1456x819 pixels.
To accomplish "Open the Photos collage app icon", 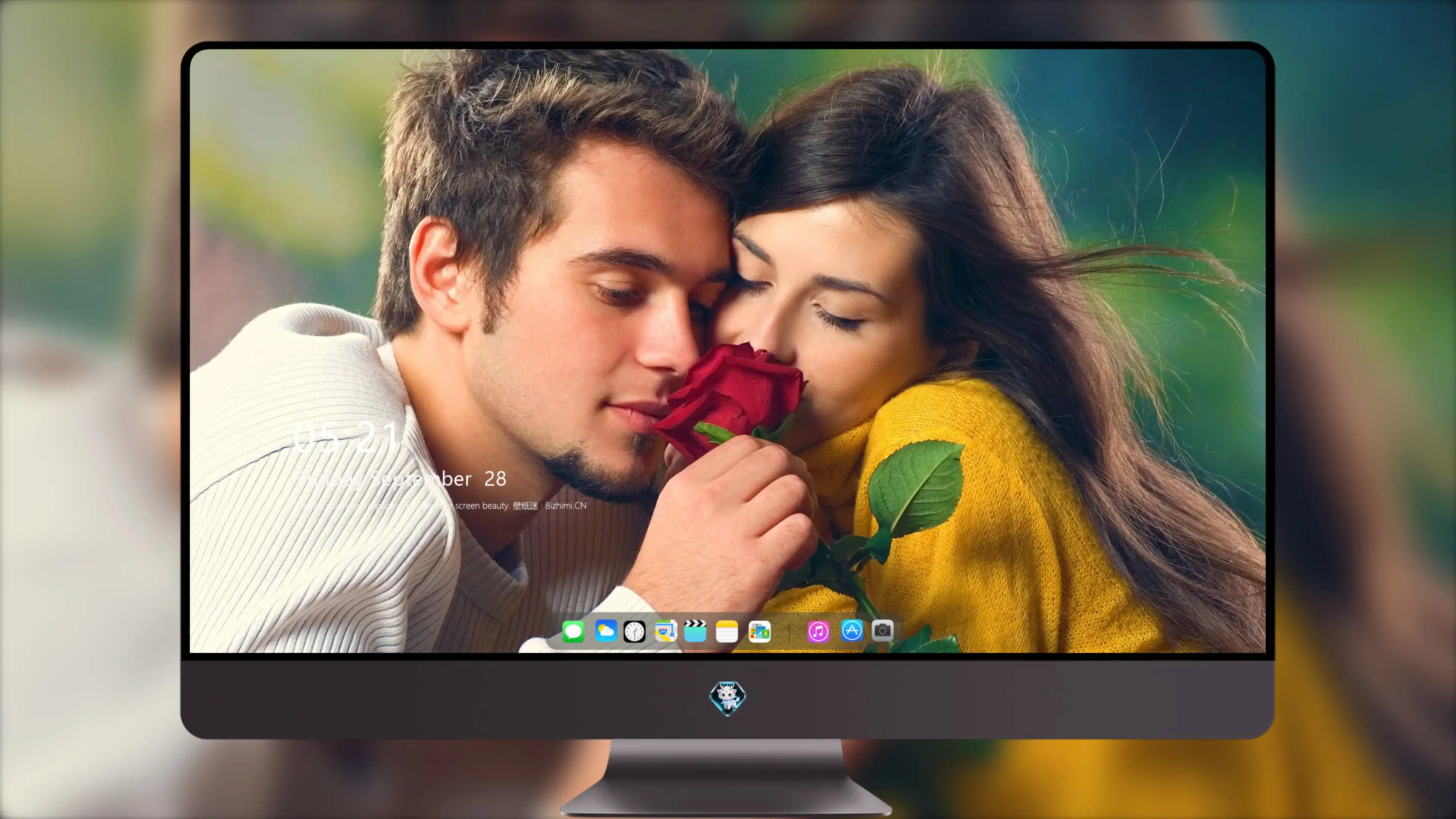I will pos(759,631).
